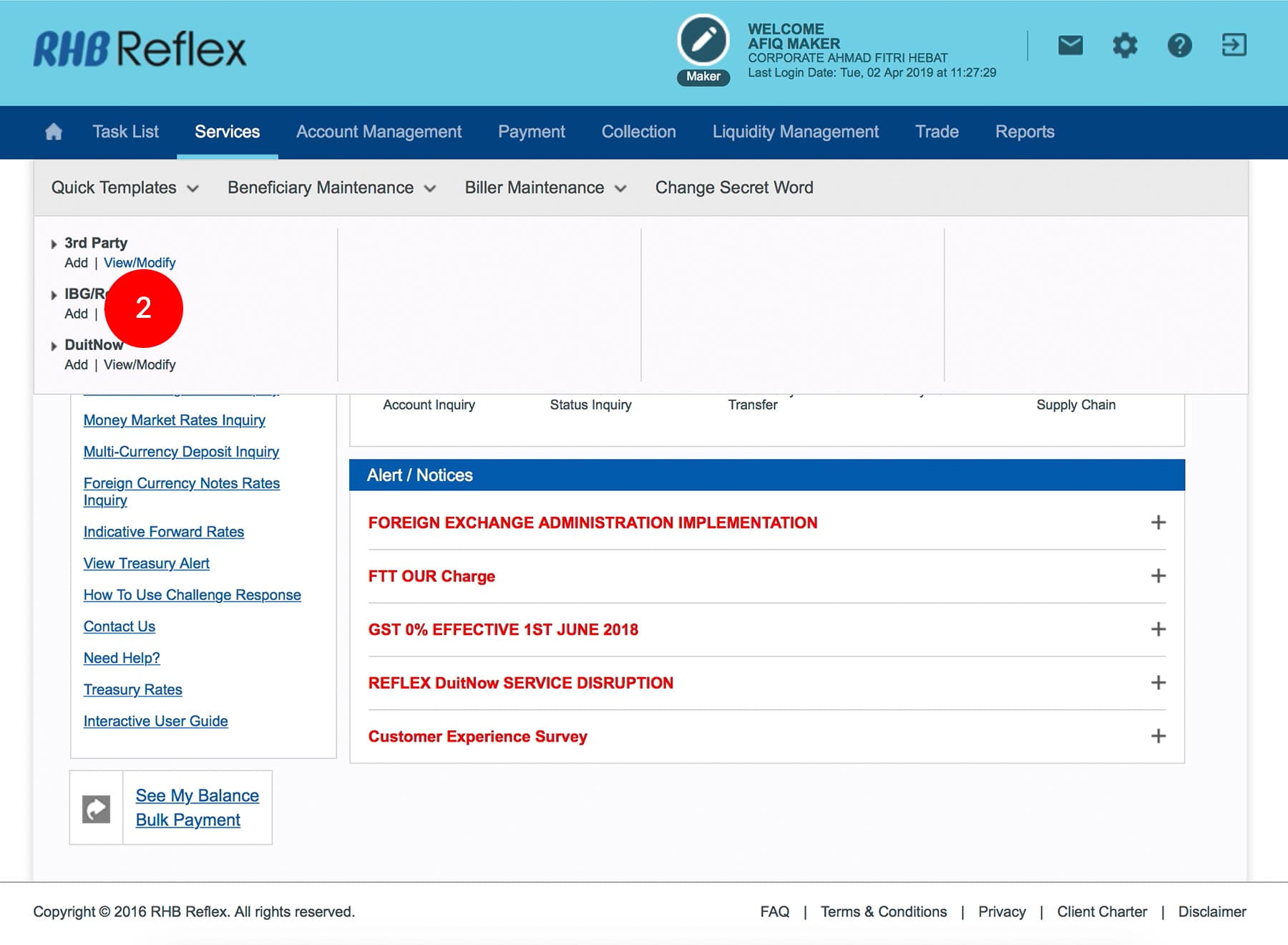Expand the Customer Experience Survey notice
This screenshot has width=1288, height=945.
[x=1158, y=736]
